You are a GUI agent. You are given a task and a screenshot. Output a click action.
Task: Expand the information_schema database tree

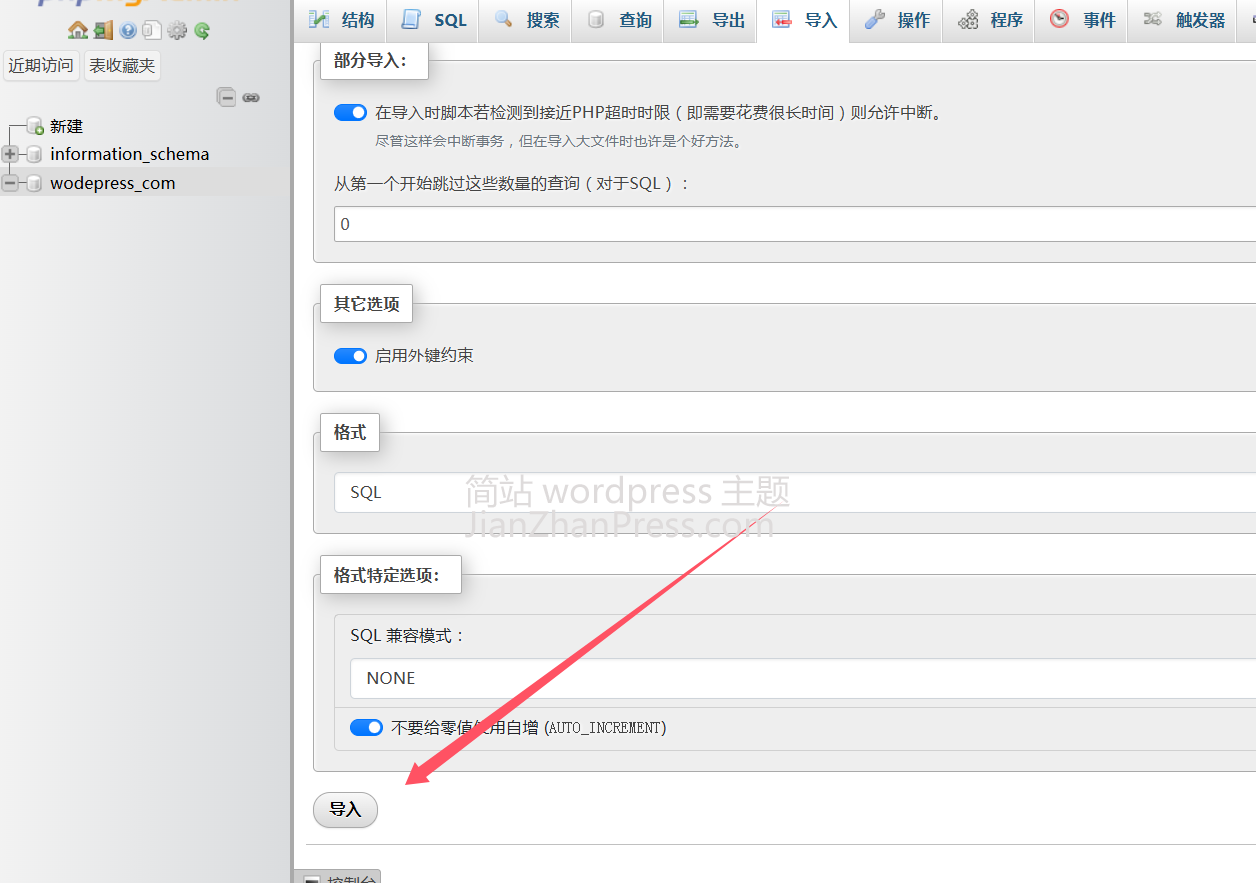[10, 154]
